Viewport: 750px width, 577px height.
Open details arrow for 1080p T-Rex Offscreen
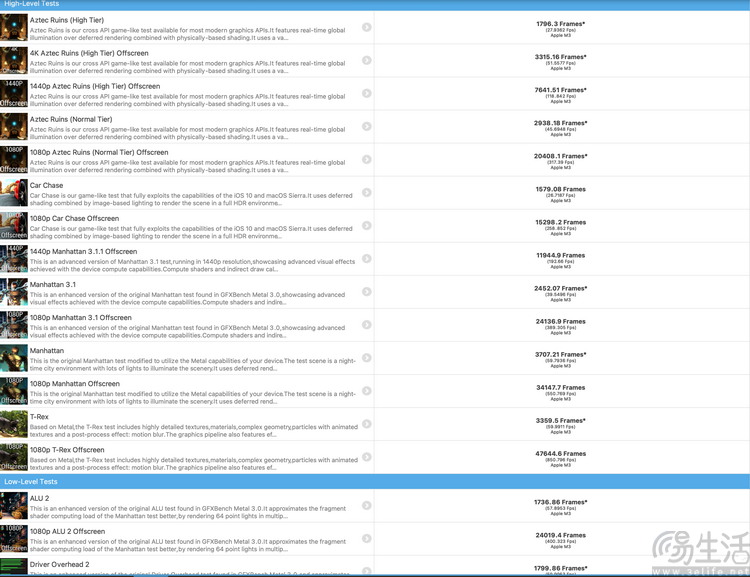(x=367, y=457)
